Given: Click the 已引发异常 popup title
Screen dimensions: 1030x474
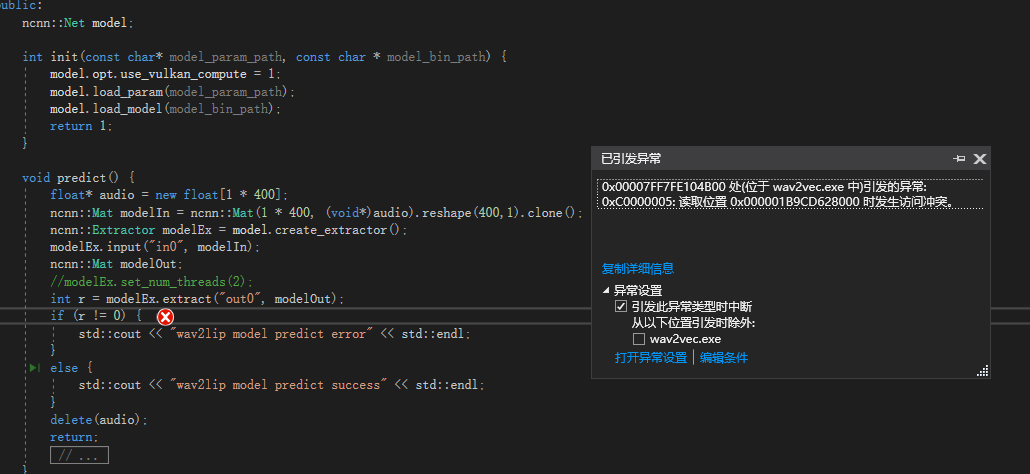Looking at the screenshot, I should coord(631,158).
